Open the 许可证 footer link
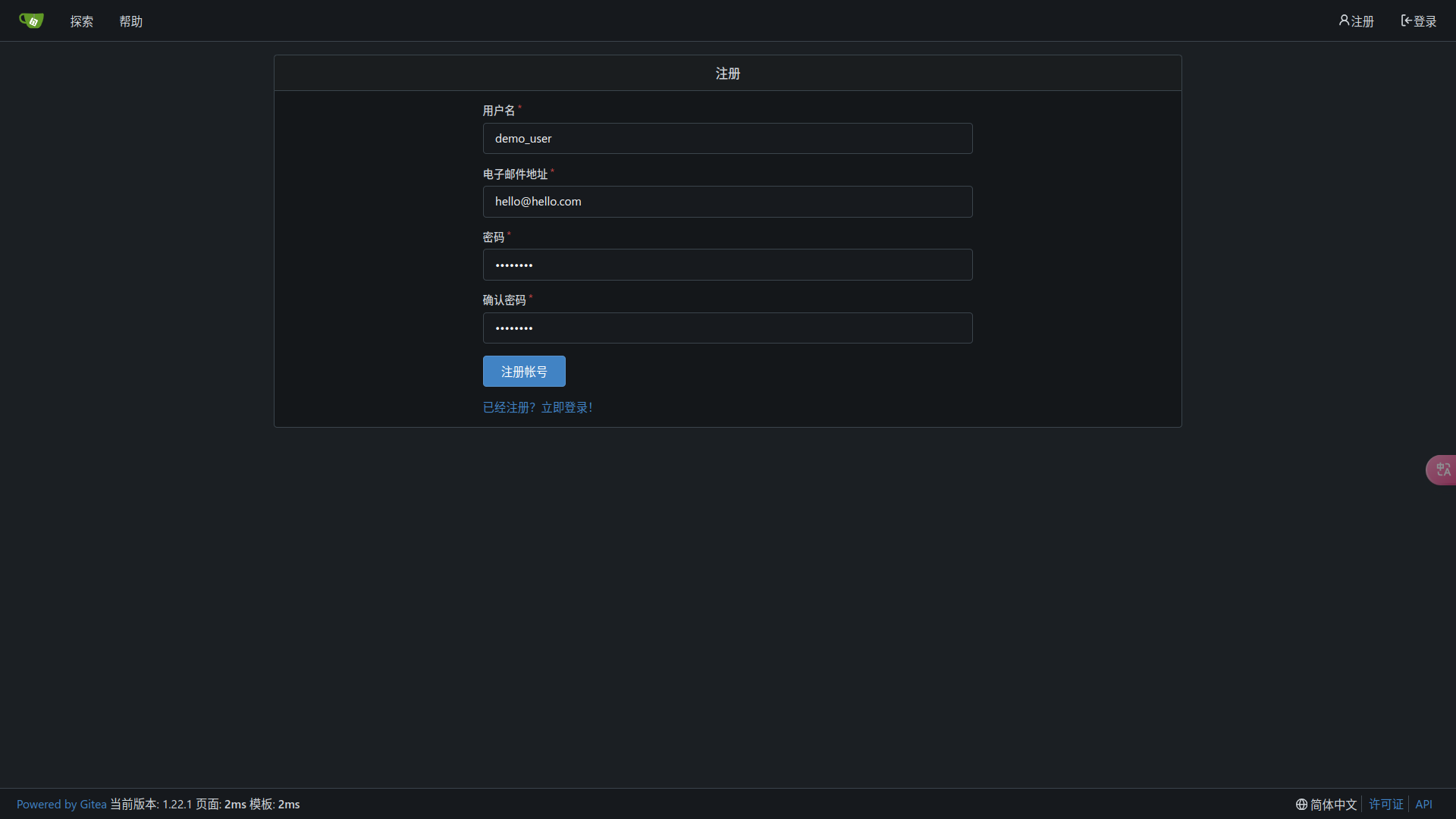1456x819 pixels. (x=1386, y=805)
